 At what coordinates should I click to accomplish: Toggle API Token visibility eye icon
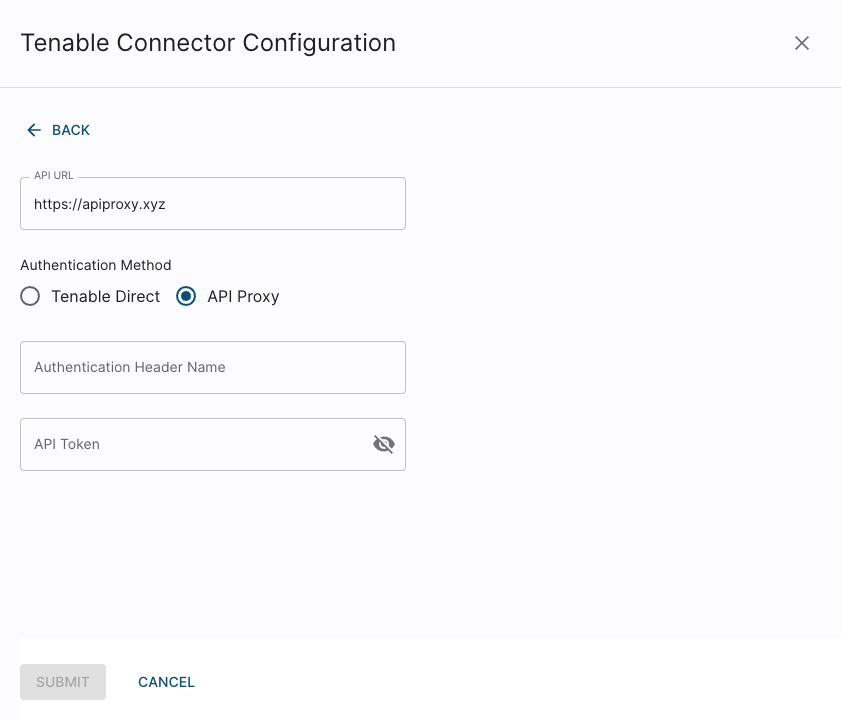(384, 444)
